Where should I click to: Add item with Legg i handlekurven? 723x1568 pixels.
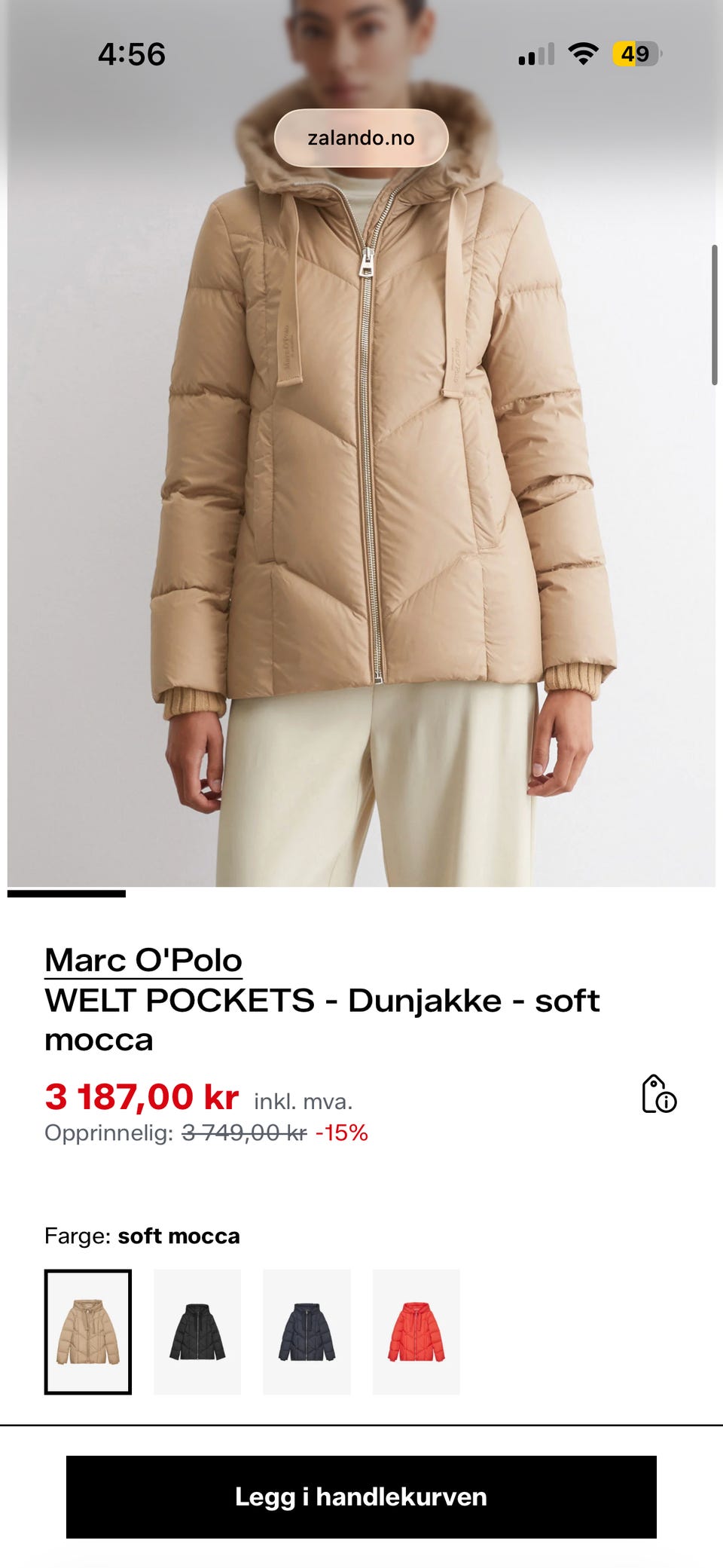361,1497
